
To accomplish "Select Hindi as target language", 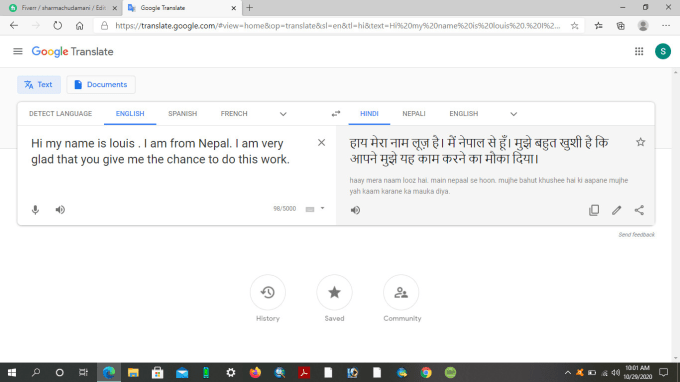I will pos(369,114).
